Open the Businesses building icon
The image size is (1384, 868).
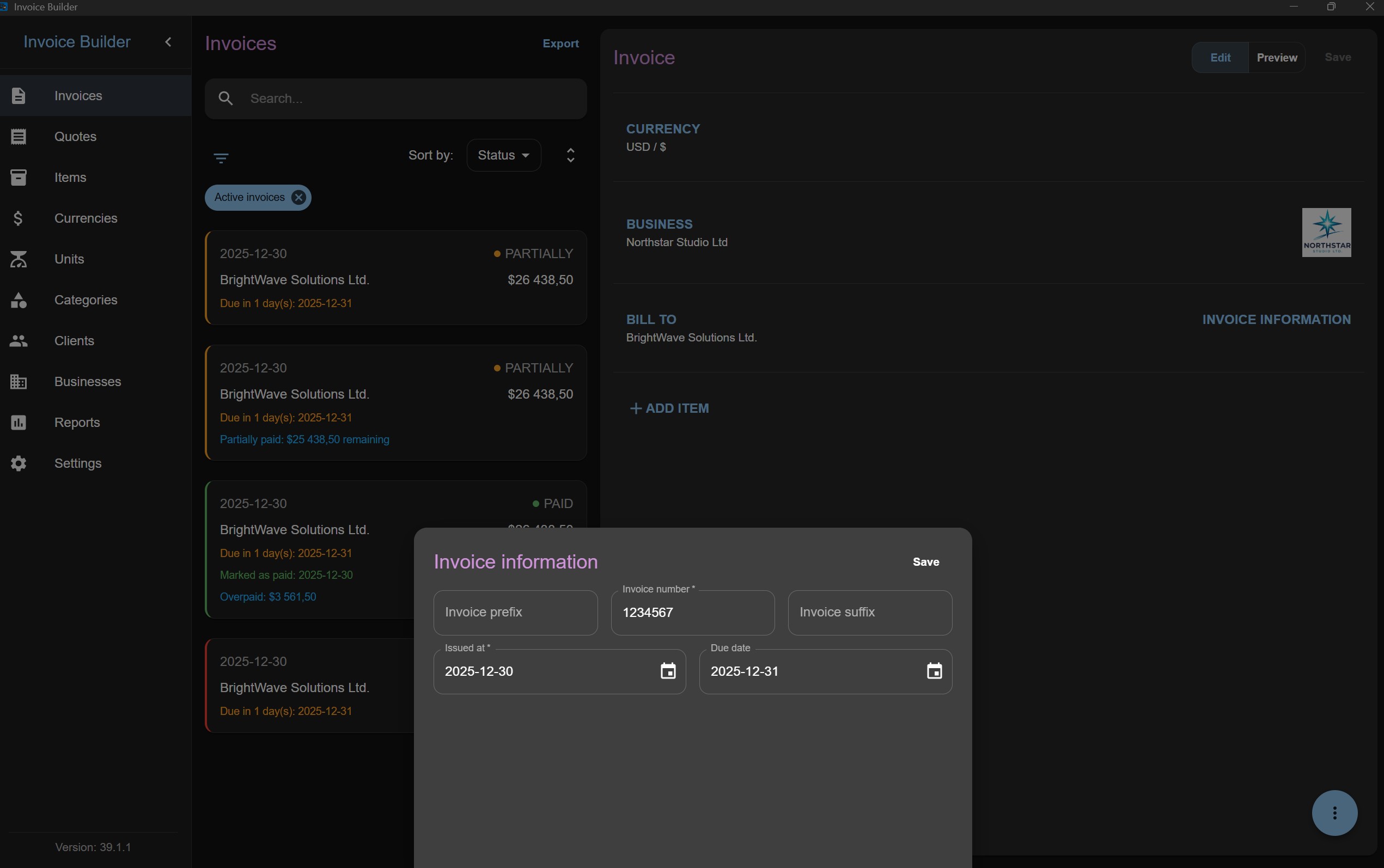(x=19, y=381)
